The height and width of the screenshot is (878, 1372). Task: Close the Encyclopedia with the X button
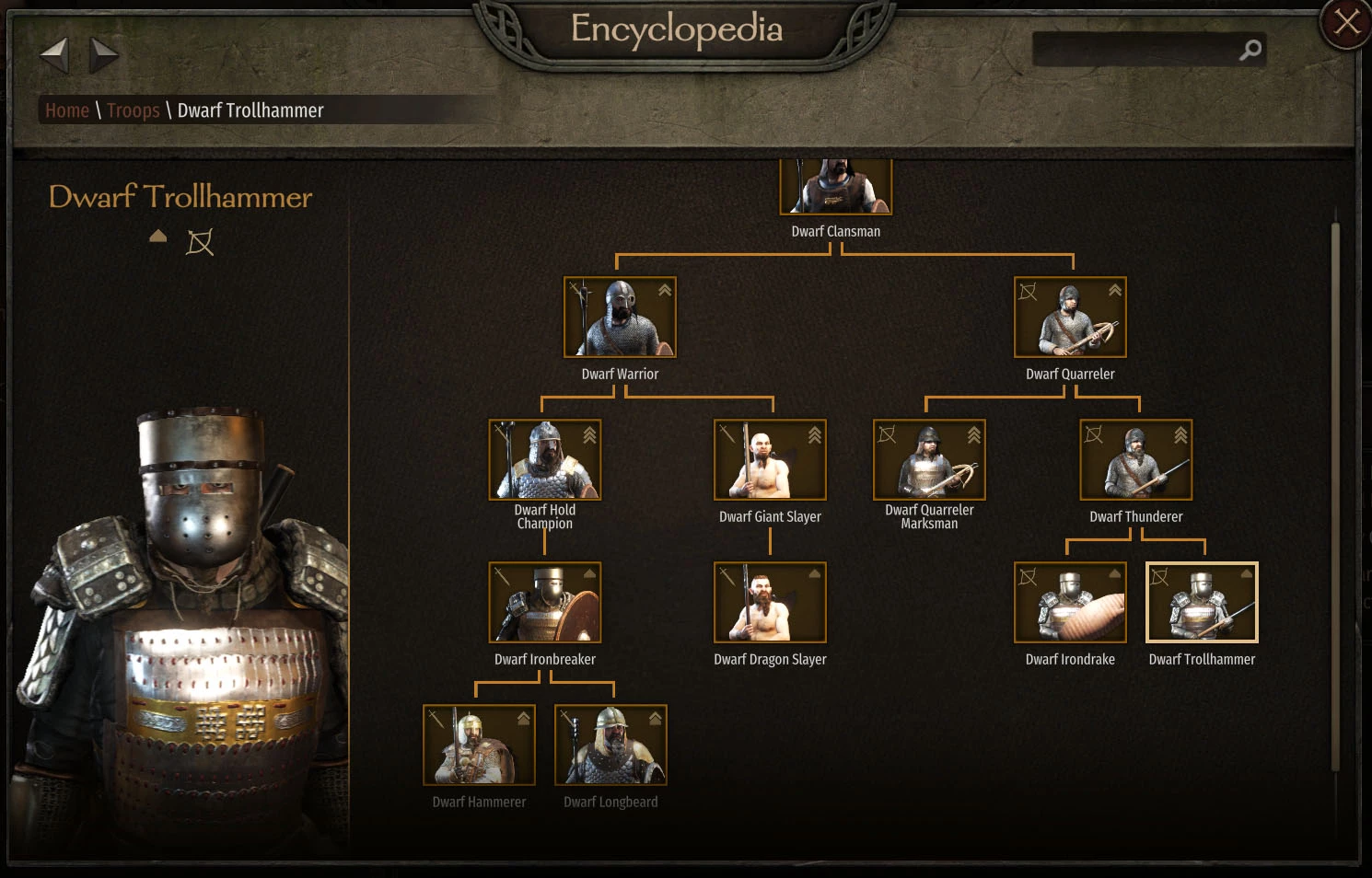[x=1346, y=23]
